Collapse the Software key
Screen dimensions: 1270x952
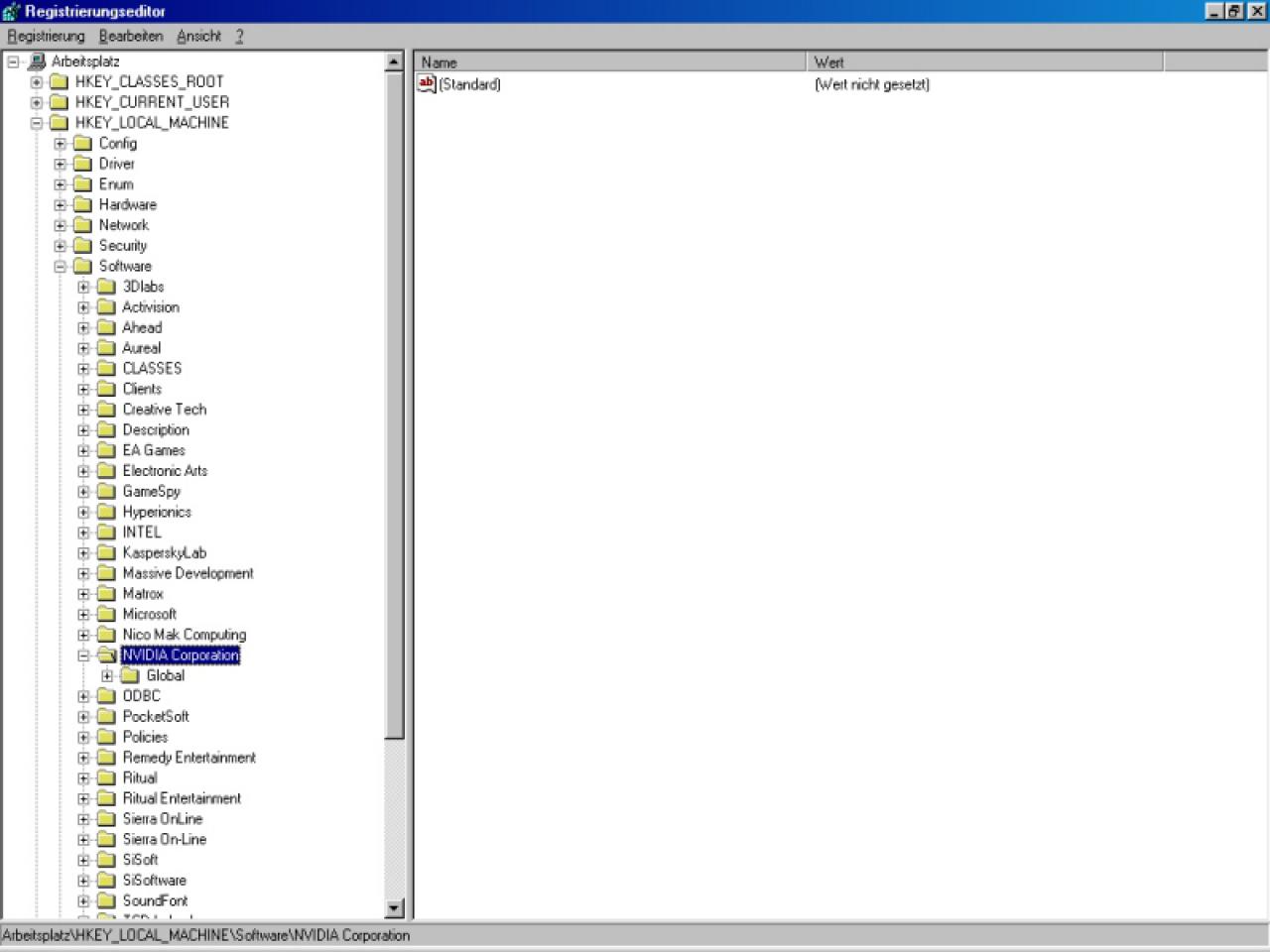[61, 266]
